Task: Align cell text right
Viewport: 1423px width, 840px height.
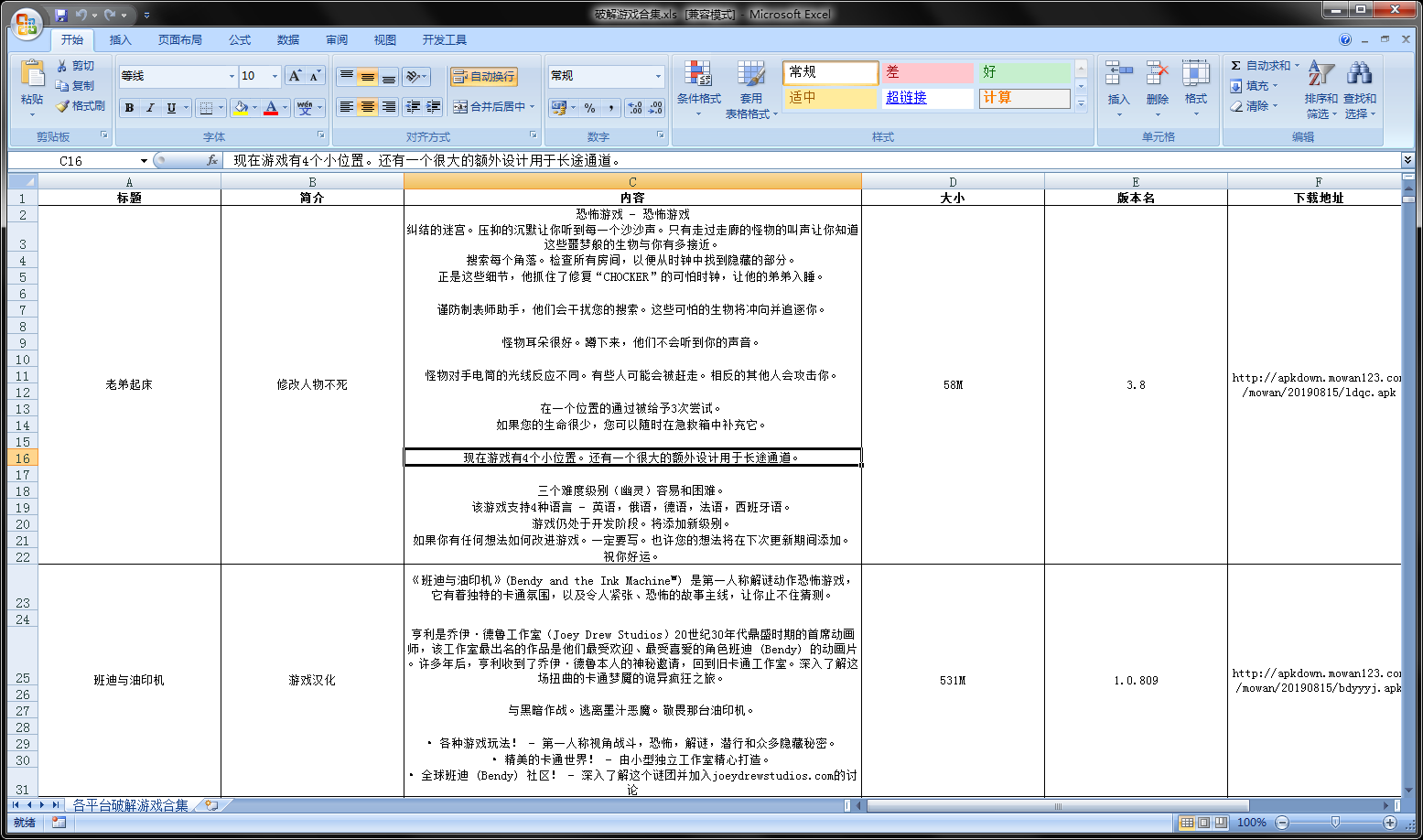Action: click(389, 107)
